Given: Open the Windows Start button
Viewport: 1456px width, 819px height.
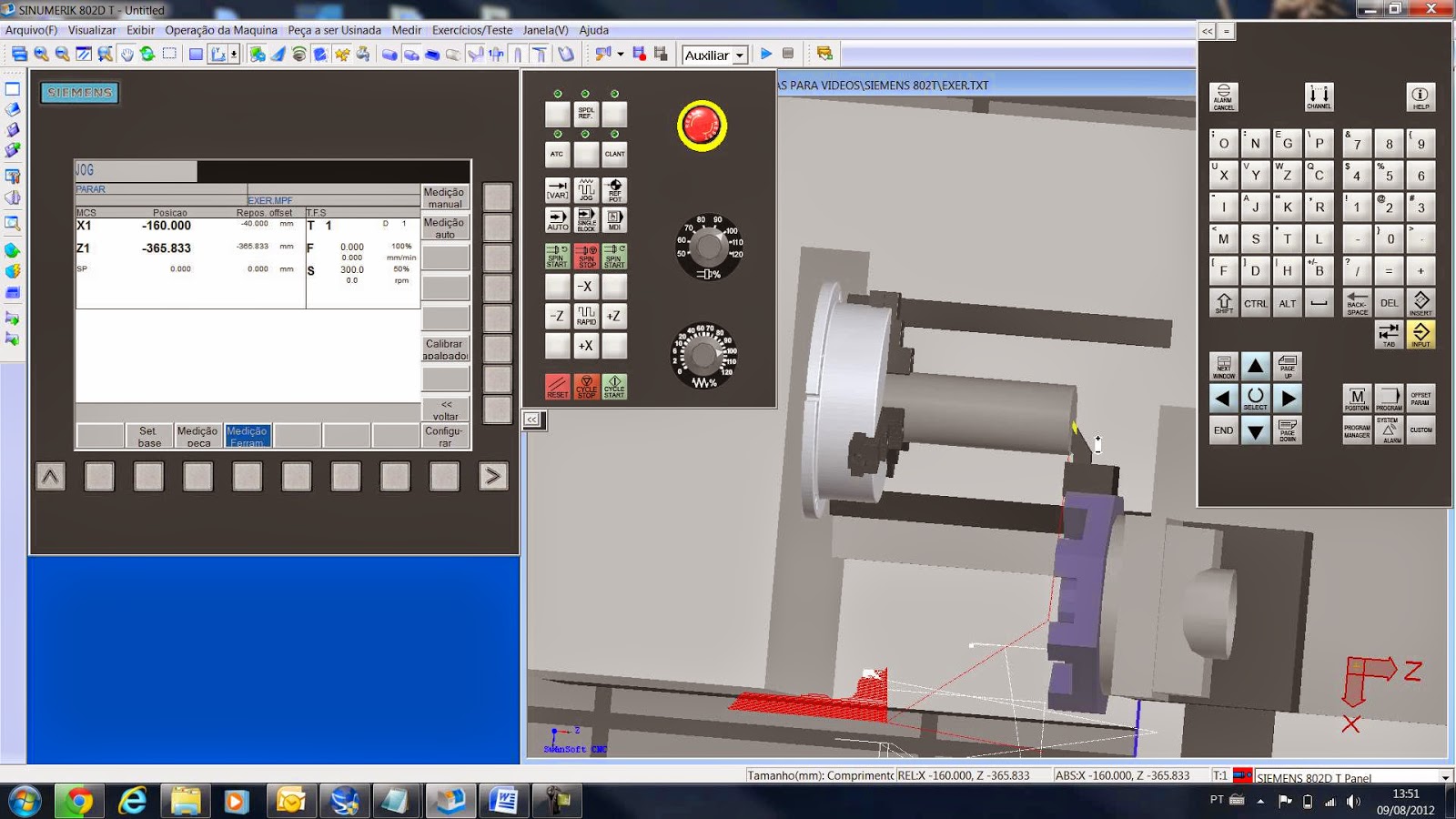Looking at the screenshot, I should pyautogui.click(x=25, y=802).
